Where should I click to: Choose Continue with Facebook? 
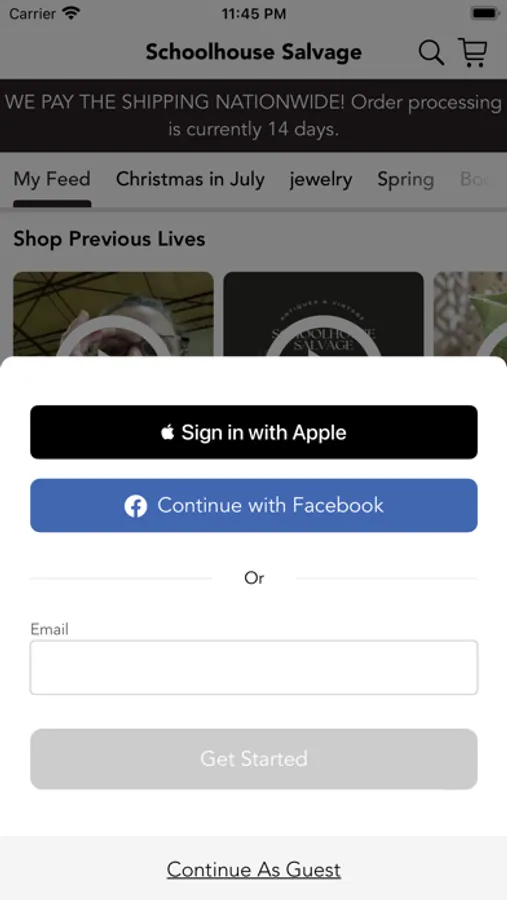tap(254, 505)
